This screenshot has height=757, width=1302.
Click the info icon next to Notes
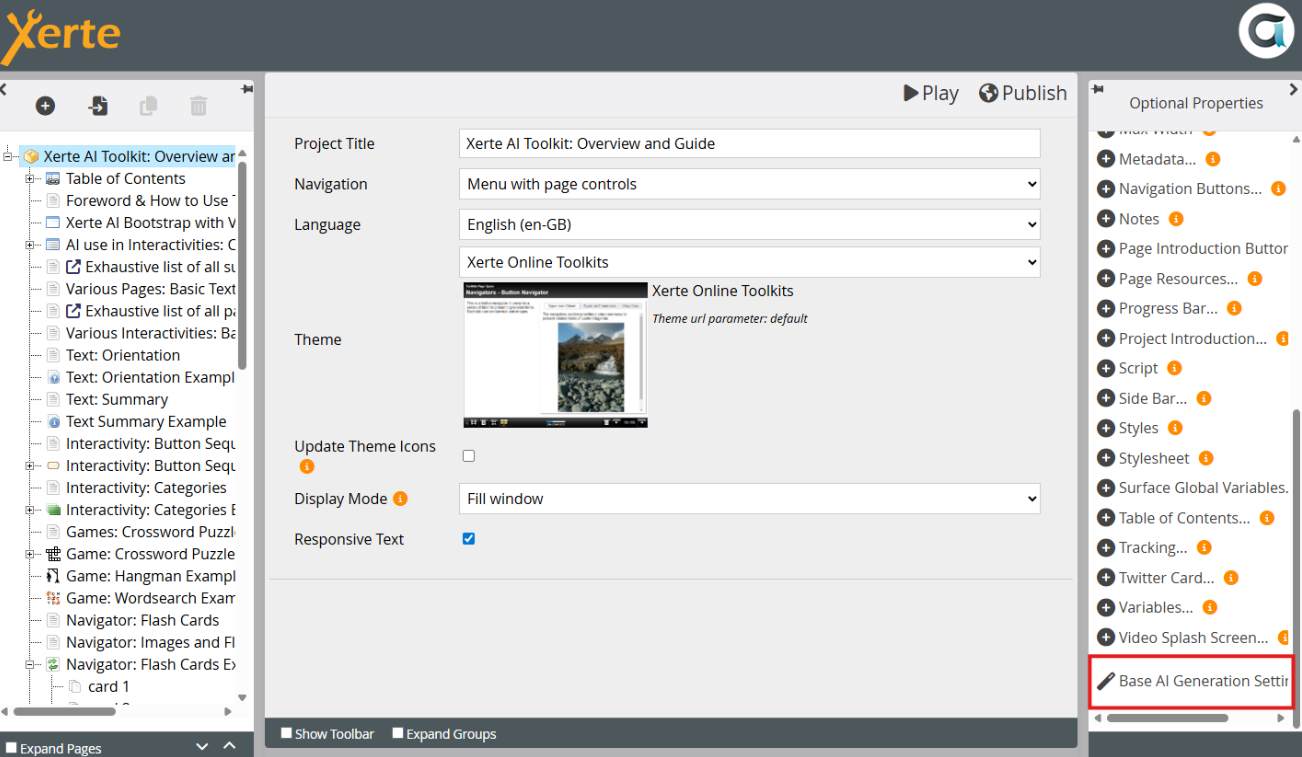tap(1176, 219)
